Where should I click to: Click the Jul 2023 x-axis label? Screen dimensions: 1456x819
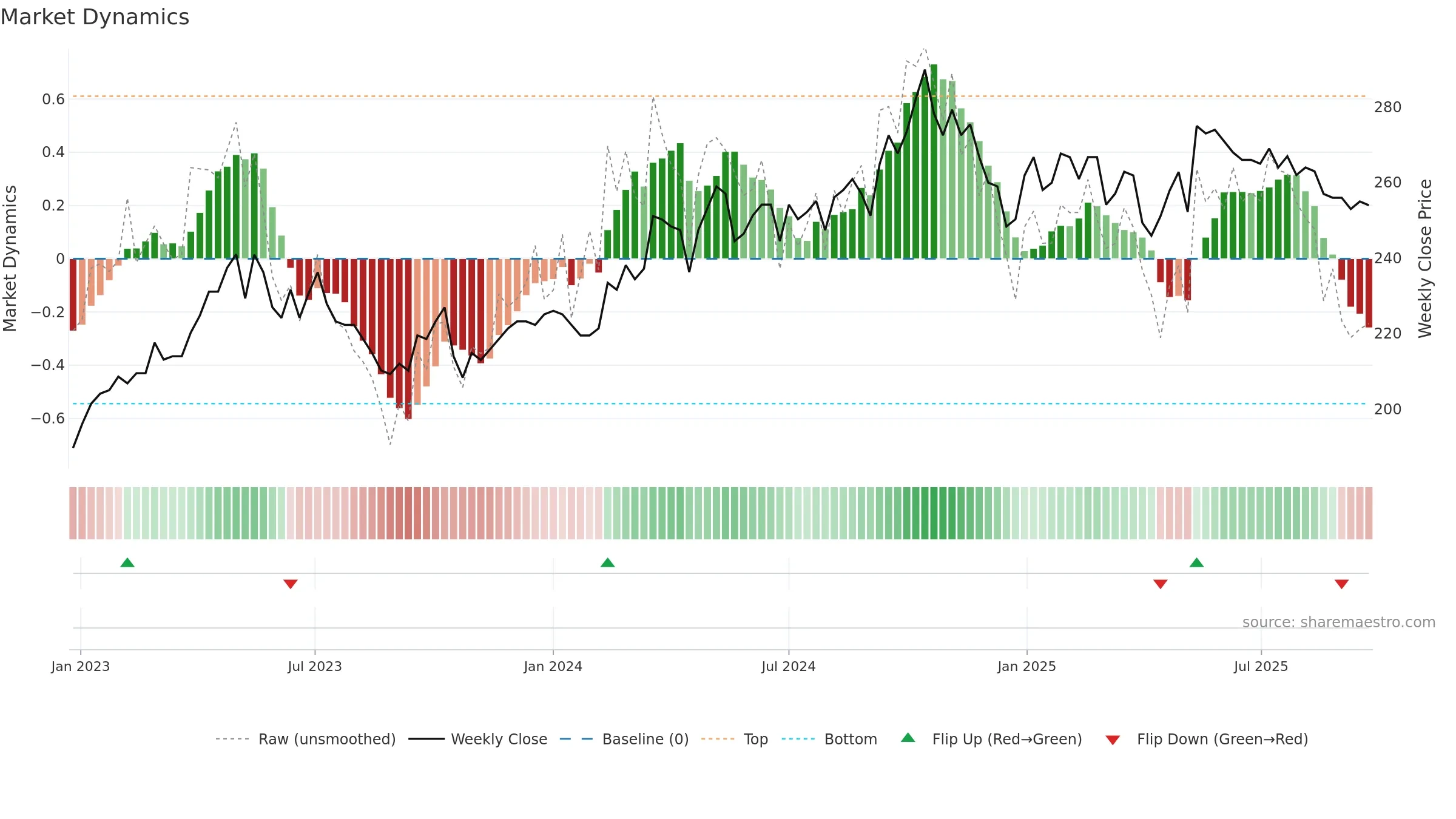pos(315,666)
